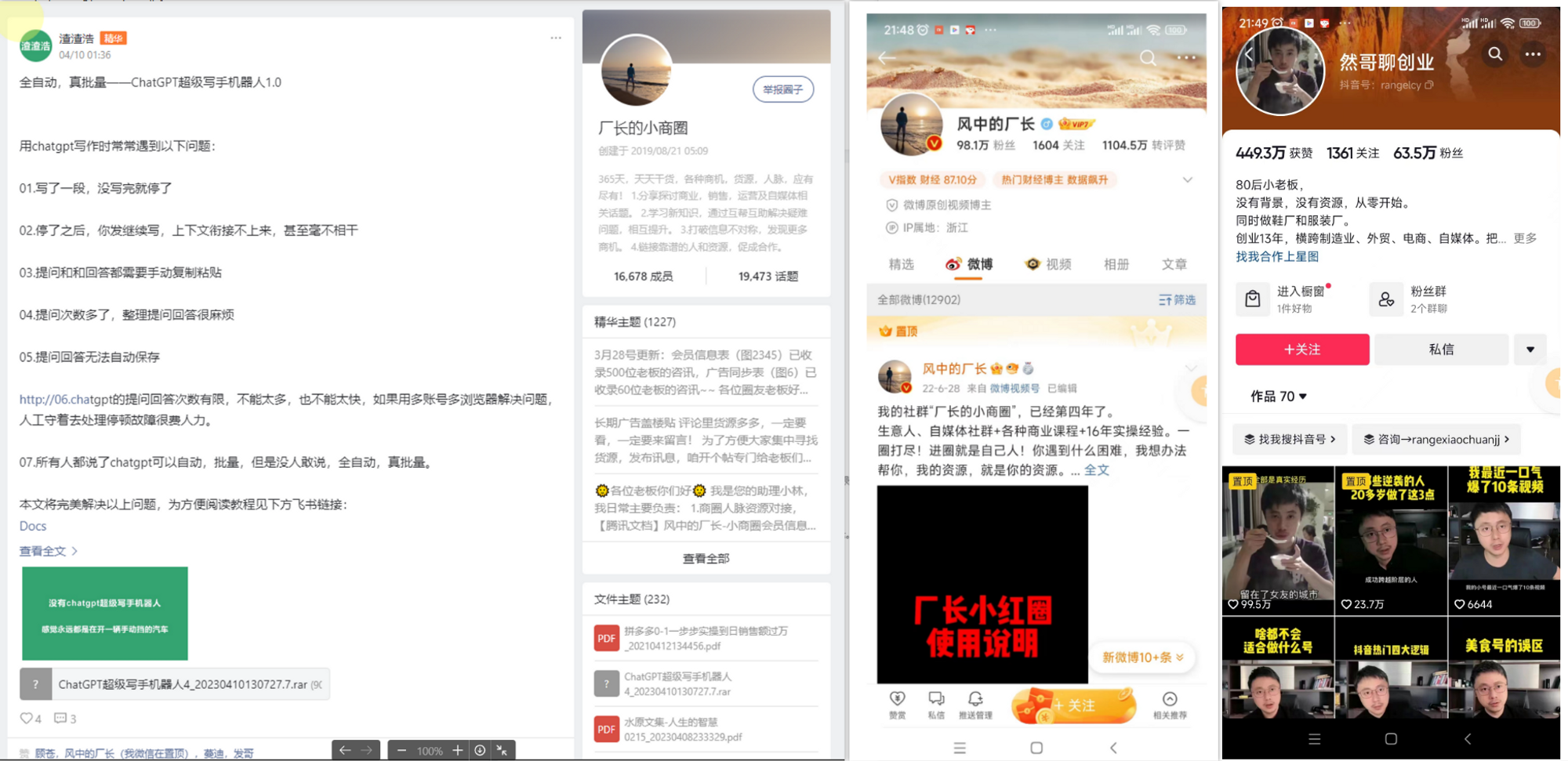Download ChatGPT超级写手机器人 rar attachment
Screen dimensions: 1568x761
174,684
